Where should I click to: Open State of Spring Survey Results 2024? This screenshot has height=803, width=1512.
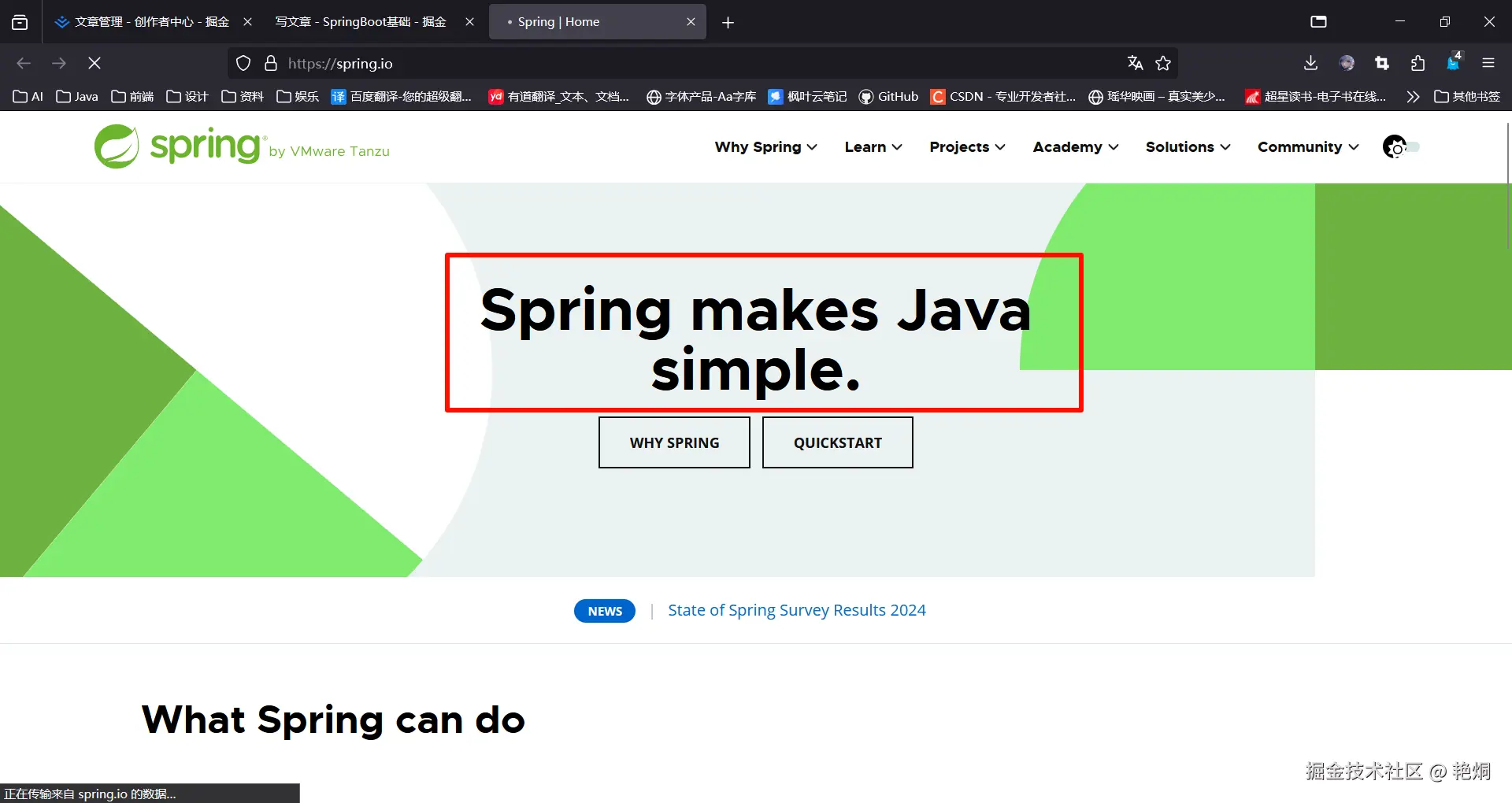click(x=797, y=610)
